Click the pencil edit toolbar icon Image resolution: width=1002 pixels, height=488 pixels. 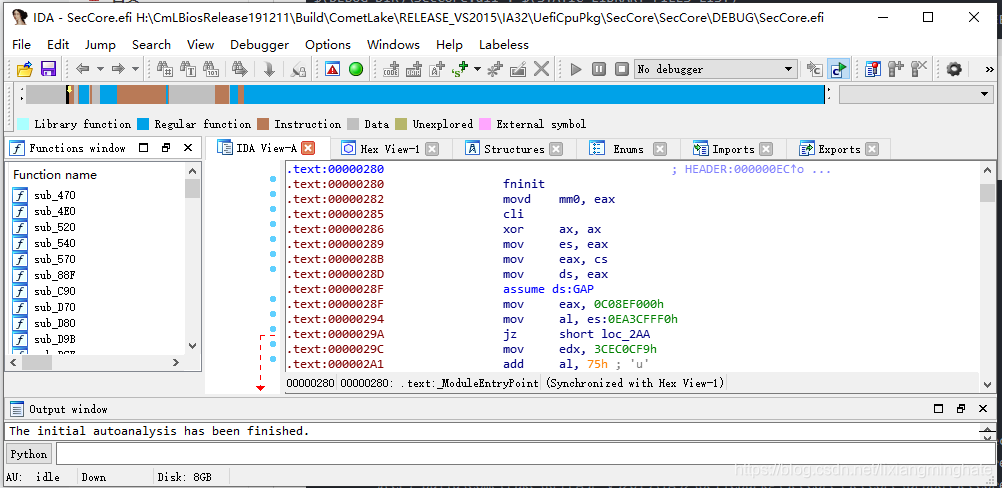[518, 69]
